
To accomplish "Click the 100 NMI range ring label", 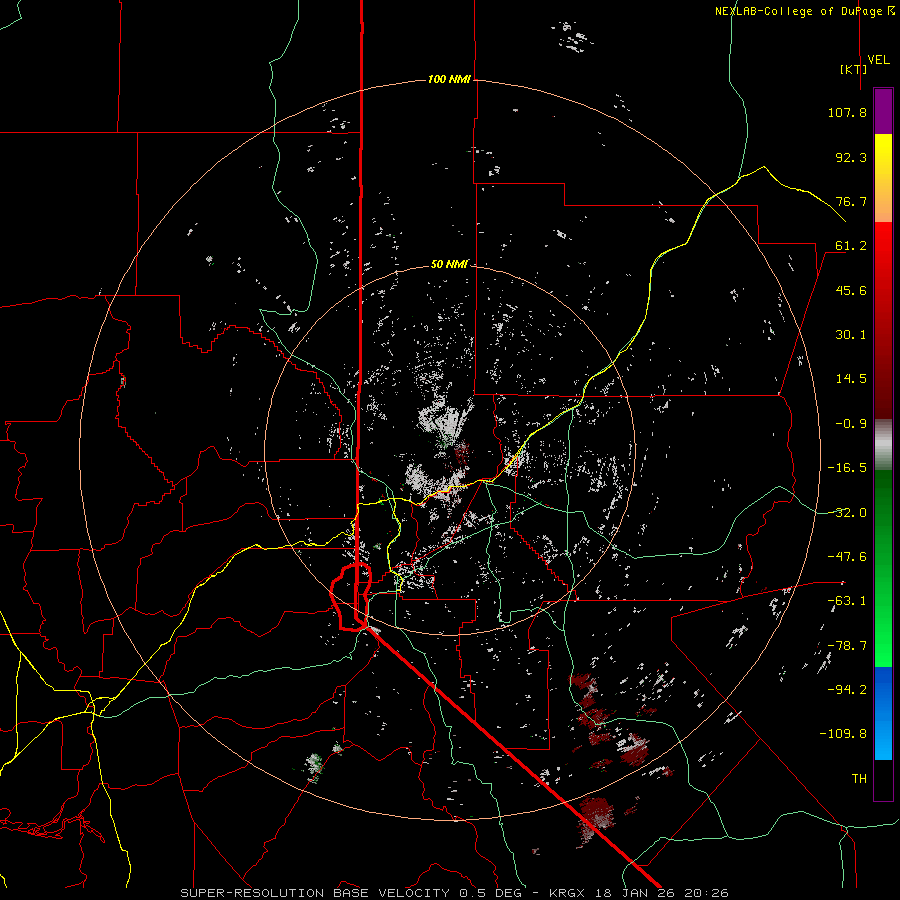I will [x=449, y=79].
